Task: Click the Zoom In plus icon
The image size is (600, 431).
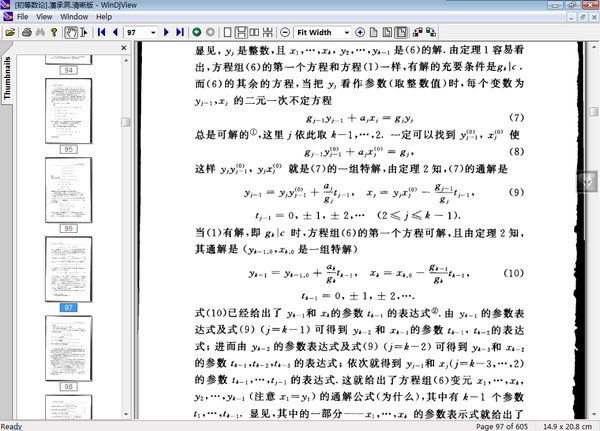Action: tap(360, 33)
